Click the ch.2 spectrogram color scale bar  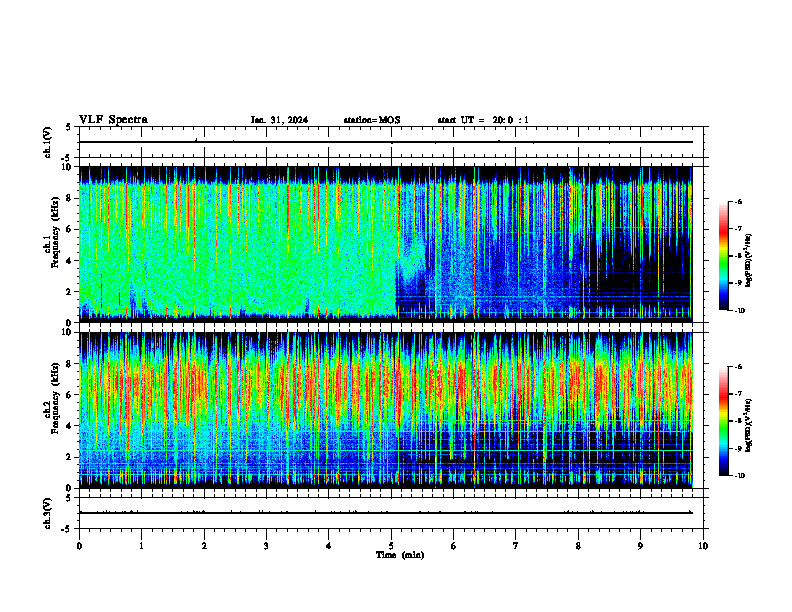tap(724, 421)
